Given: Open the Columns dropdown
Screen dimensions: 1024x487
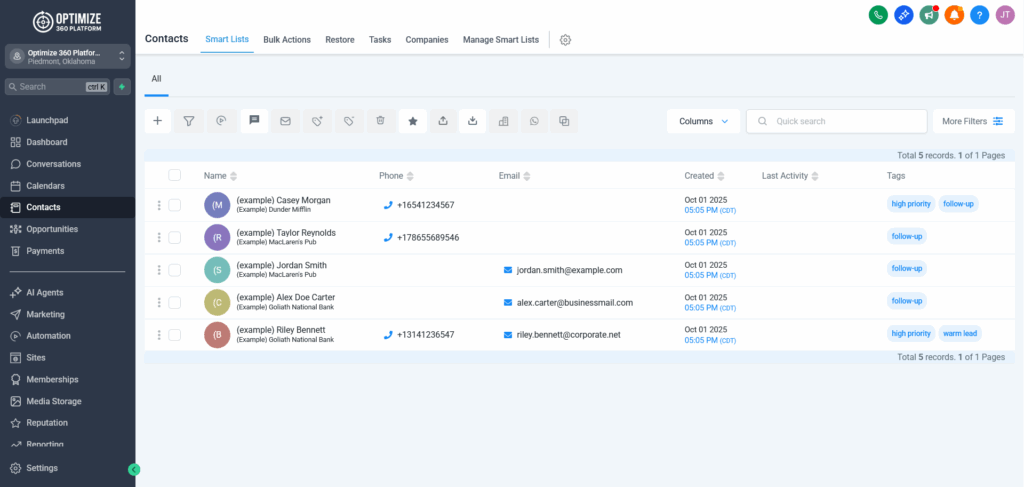Looking at the screenshot, I should click(703, 121).
